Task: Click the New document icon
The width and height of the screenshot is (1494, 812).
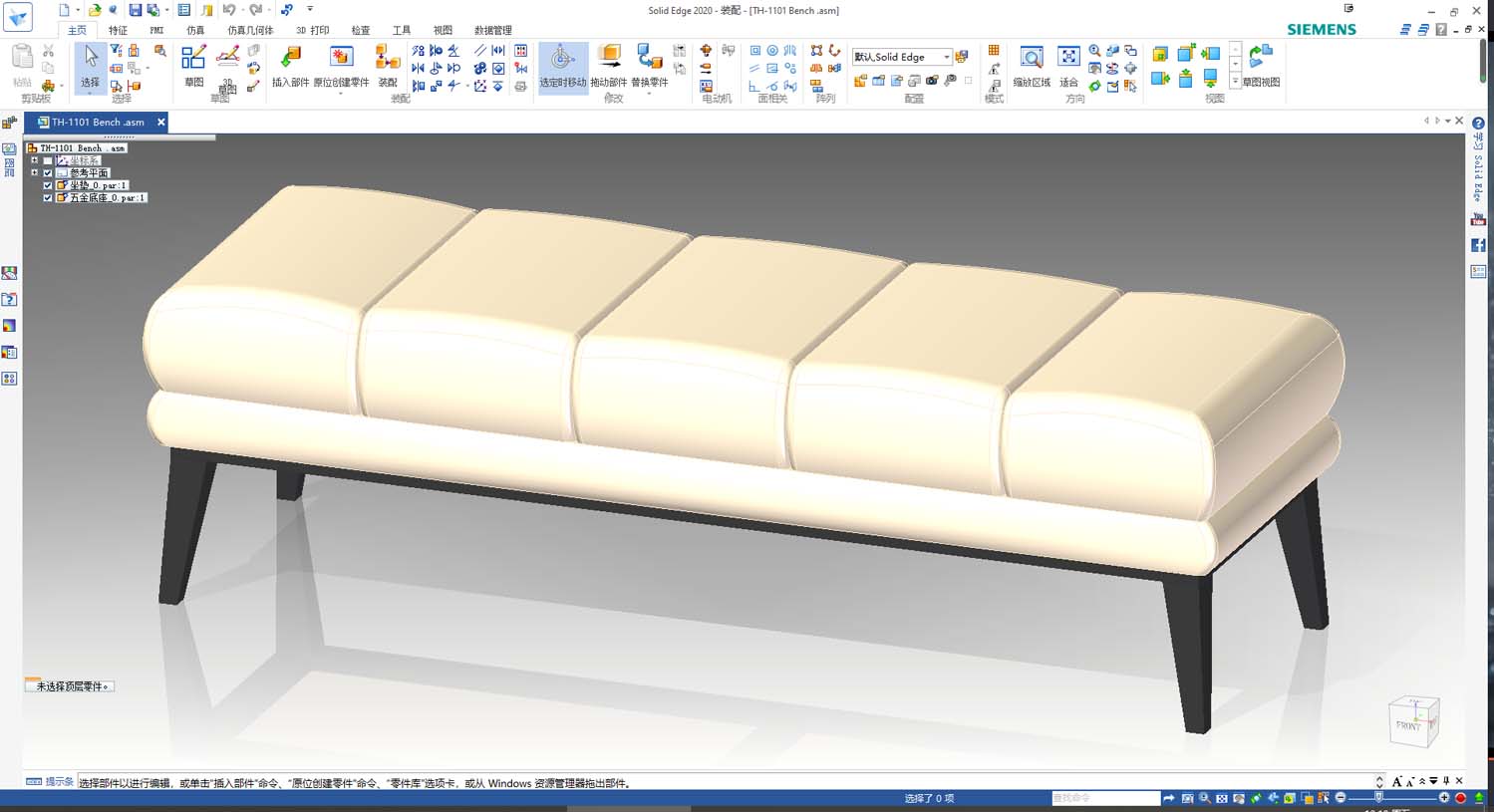Action: (x=64, y=10)
